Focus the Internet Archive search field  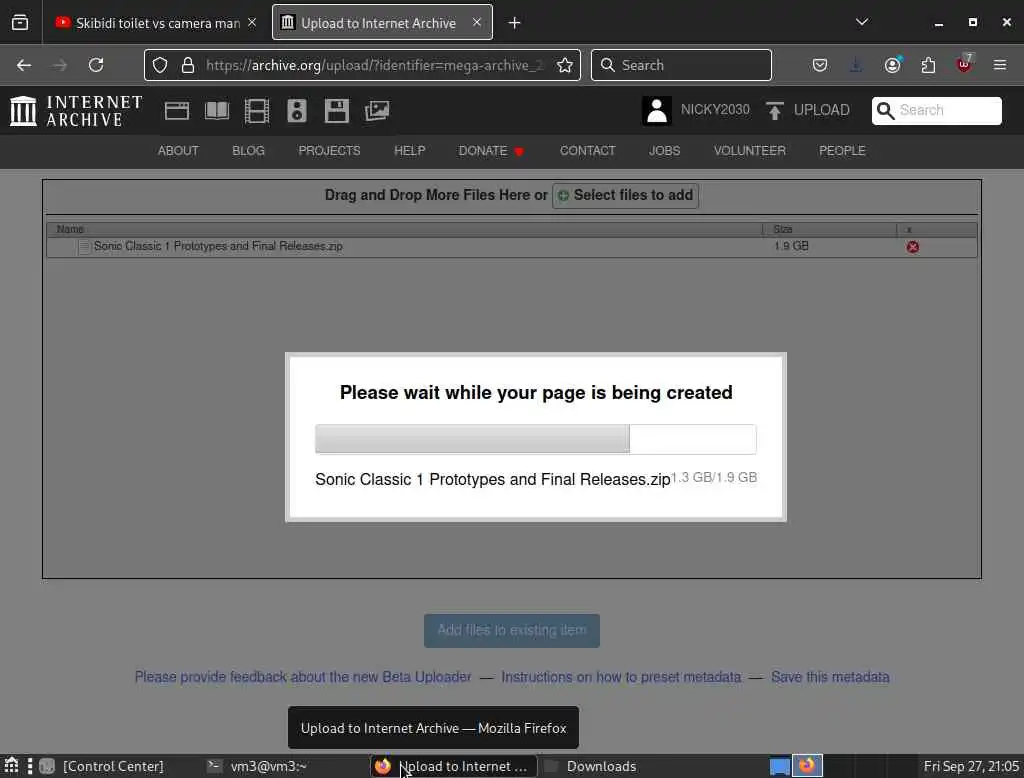click(x=936, y=110)
